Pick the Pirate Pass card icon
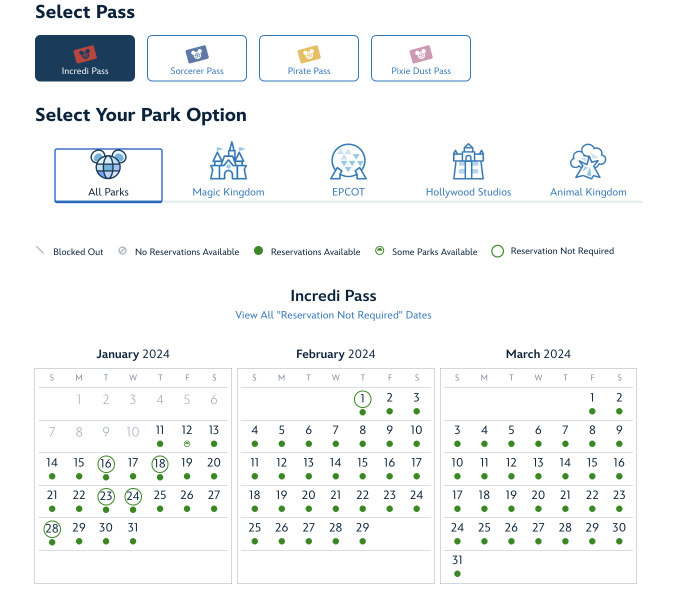The height and width of the screenshot is (600, 680). [x=308, y=53]
